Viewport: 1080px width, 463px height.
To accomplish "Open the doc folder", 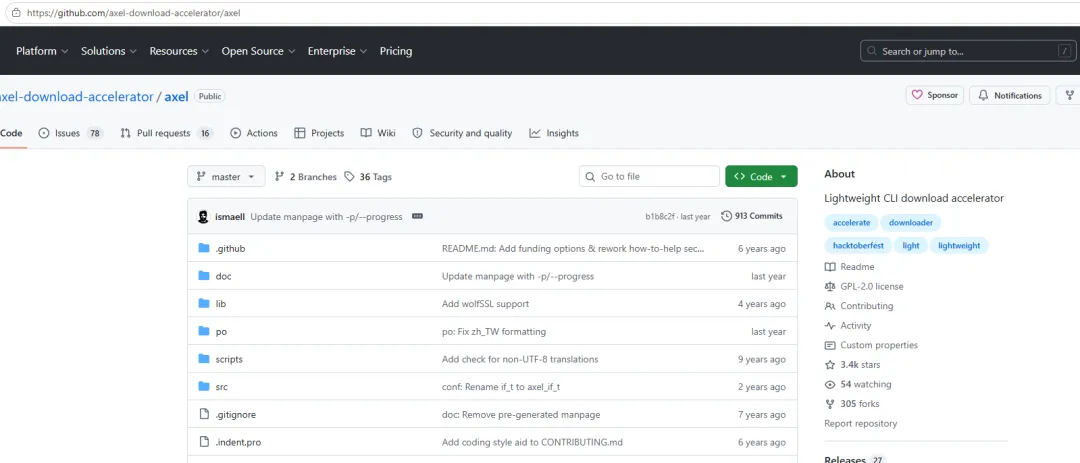I will (x=223, y=276).
